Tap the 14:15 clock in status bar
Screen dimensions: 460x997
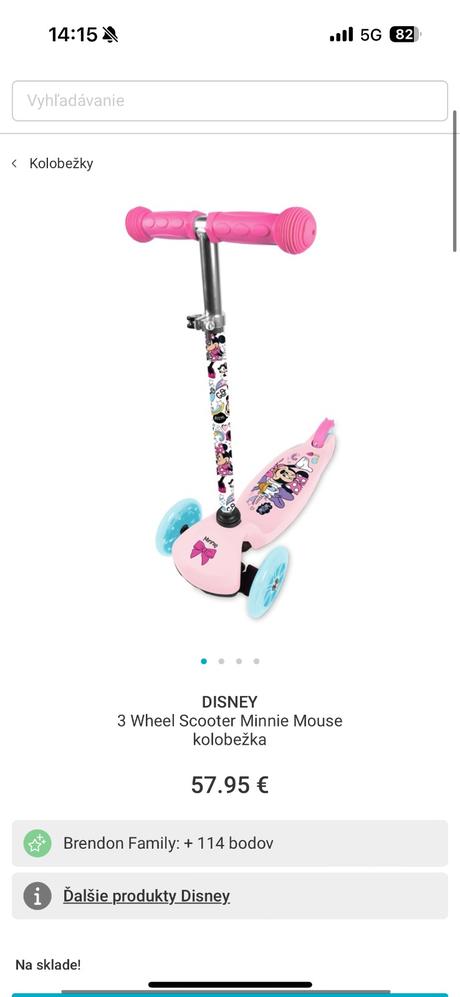coord(73,34)
